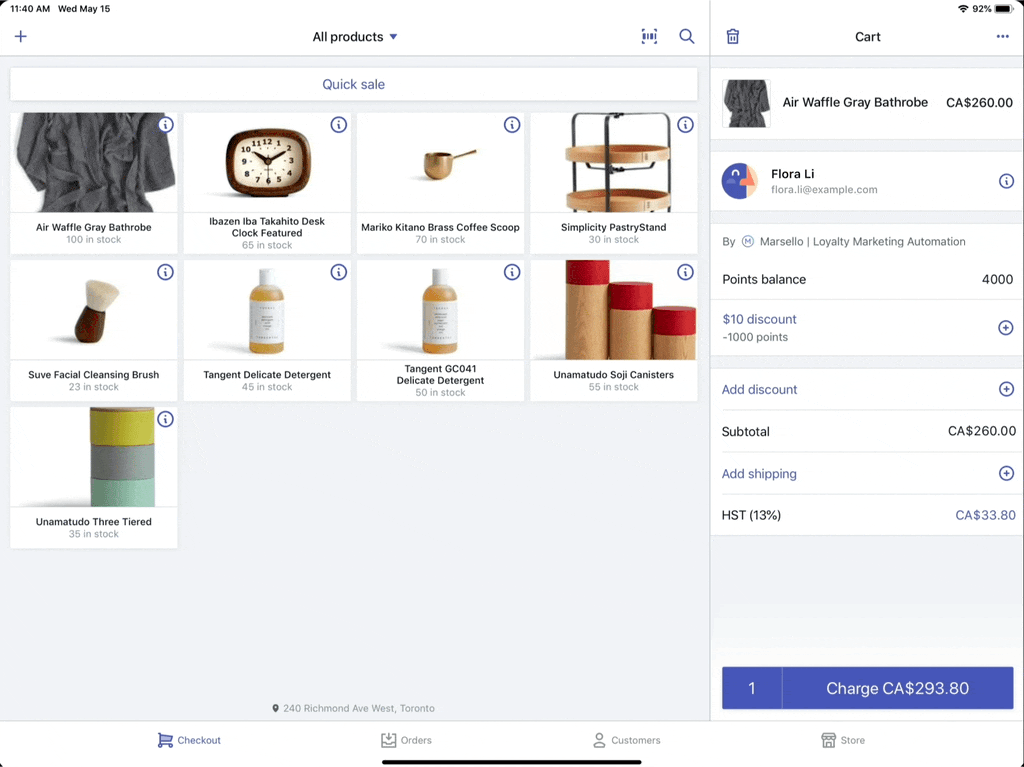Viewport: 1024px width, 767px height.
Task: Apply $10 discount with its plus icon
Action: [x=1006, y=327]
